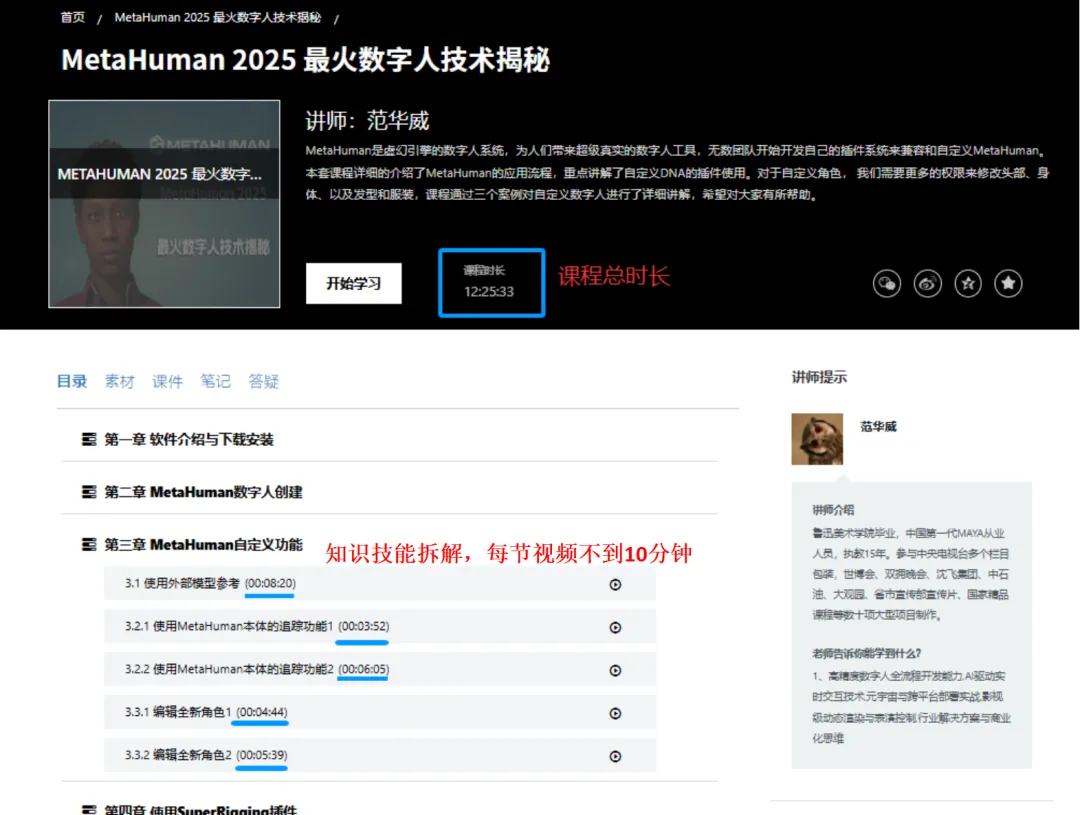The height and width of the screenshot is (815, 1080).
Task: Open instructor name 范华威 beside the avatar
Action: pos(878,426)
